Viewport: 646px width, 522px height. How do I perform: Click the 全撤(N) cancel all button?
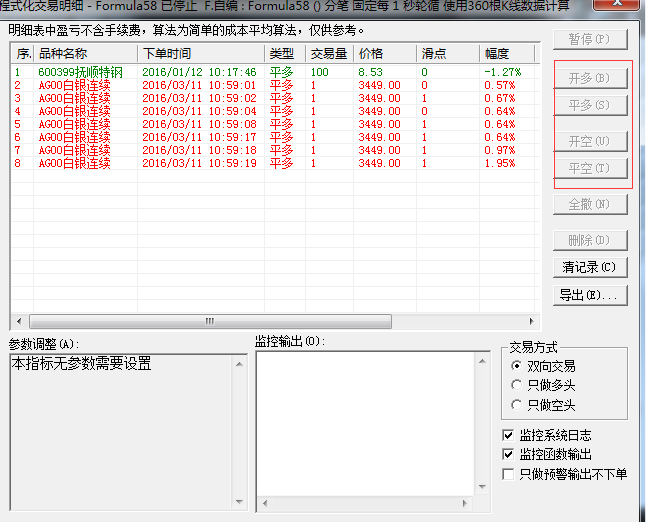click(590, 204)
